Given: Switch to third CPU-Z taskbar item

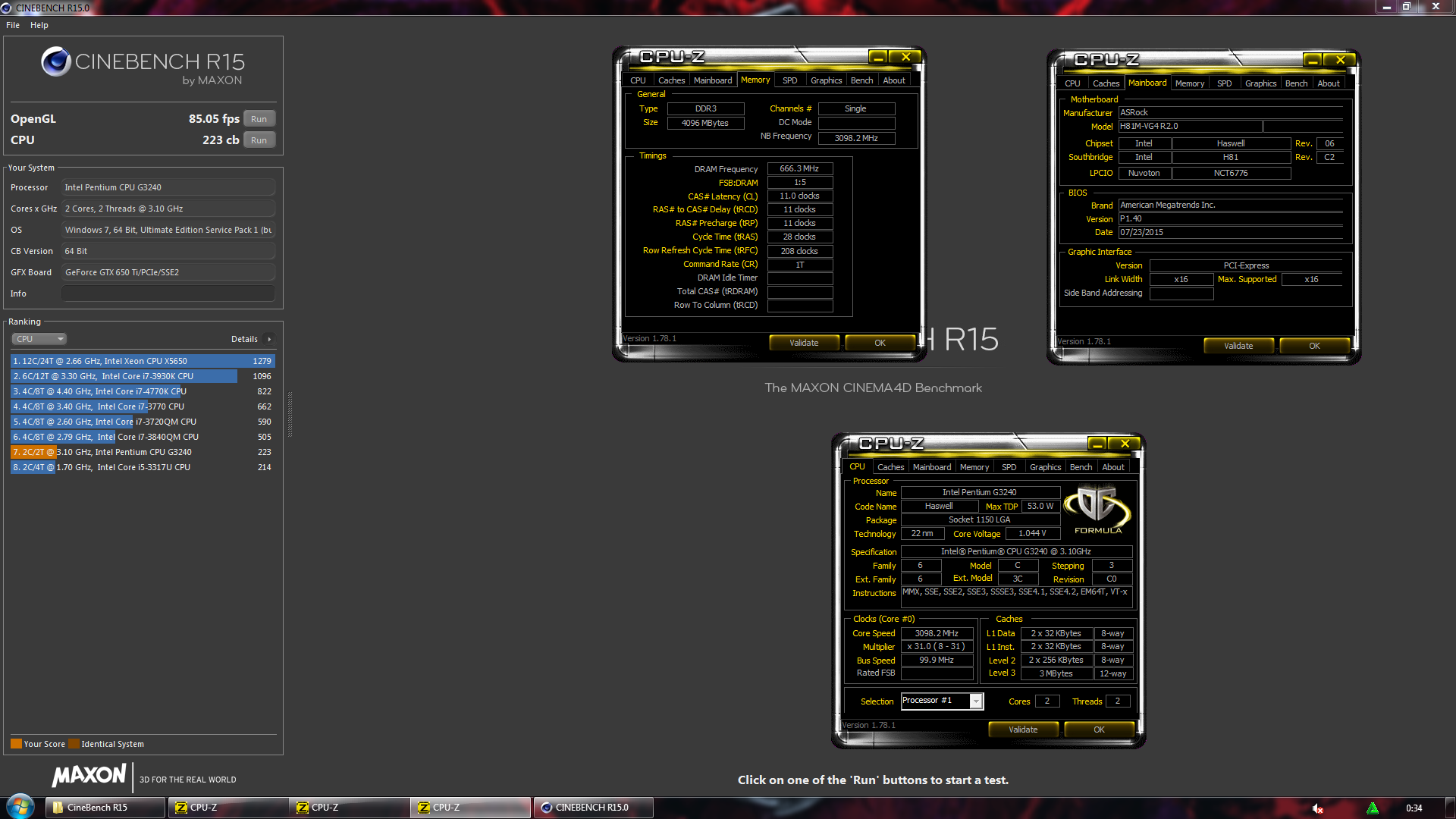Looking at the screenshot, I should (x=470, y=808).
